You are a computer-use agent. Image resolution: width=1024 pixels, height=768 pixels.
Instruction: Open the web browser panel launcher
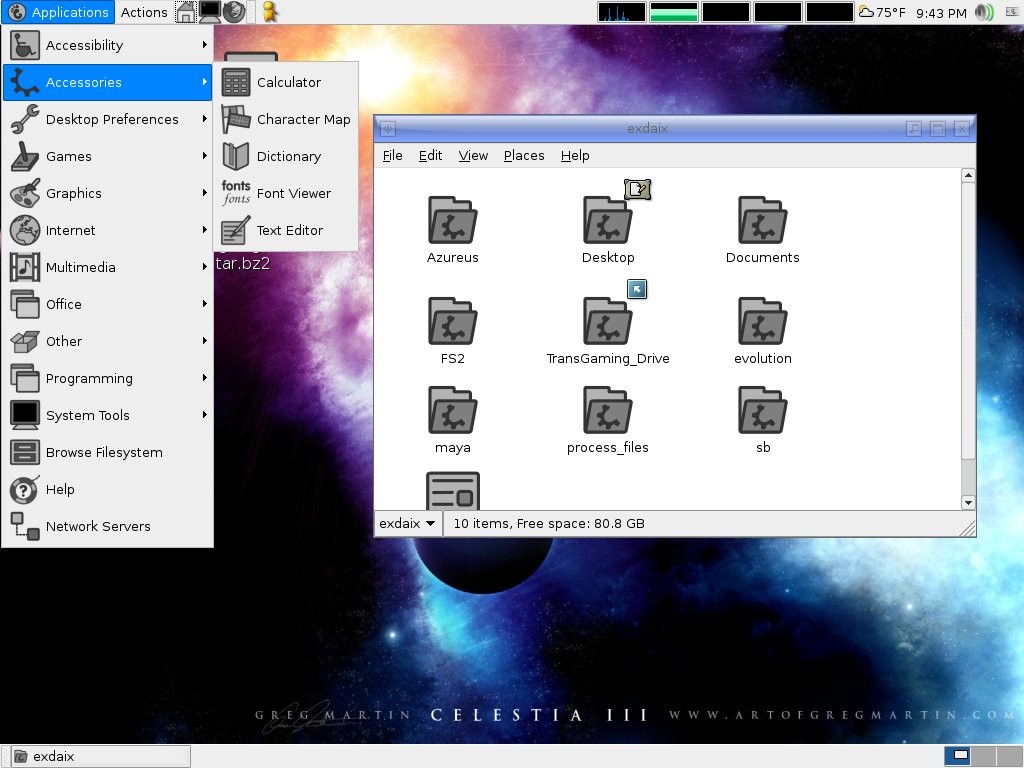coord(234,12)
